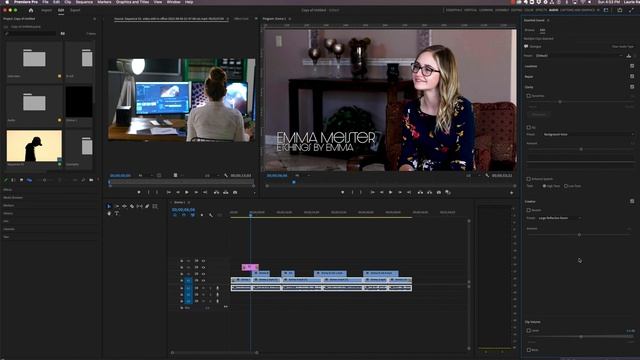Enable Reverb checkbox
The width and height of the screenshot is (640, 360).
tap(529, 210)
